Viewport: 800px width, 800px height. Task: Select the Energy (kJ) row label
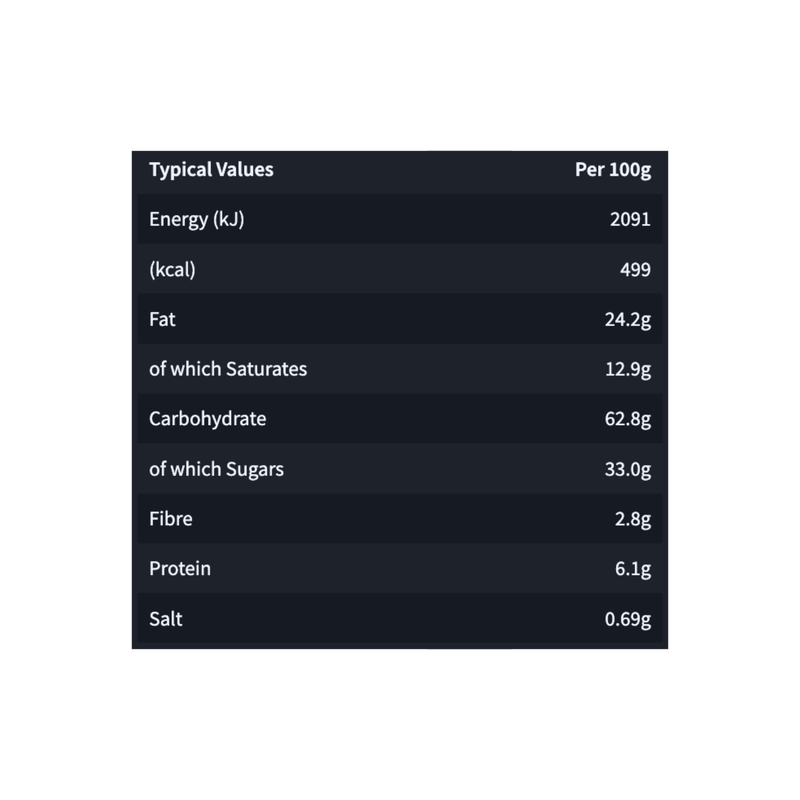(x=196, y=219)
